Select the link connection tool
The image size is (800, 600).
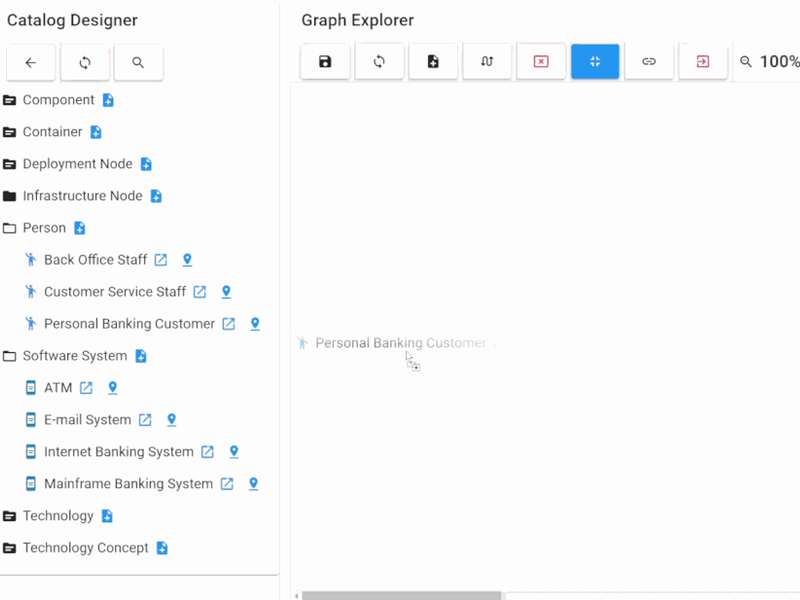(649, 61)
